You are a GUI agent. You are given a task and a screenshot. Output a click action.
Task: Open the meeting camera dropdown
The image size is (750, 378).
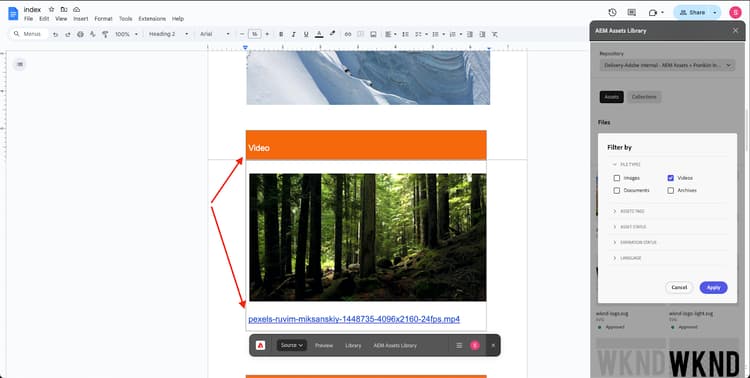click(x=656, y=12)
